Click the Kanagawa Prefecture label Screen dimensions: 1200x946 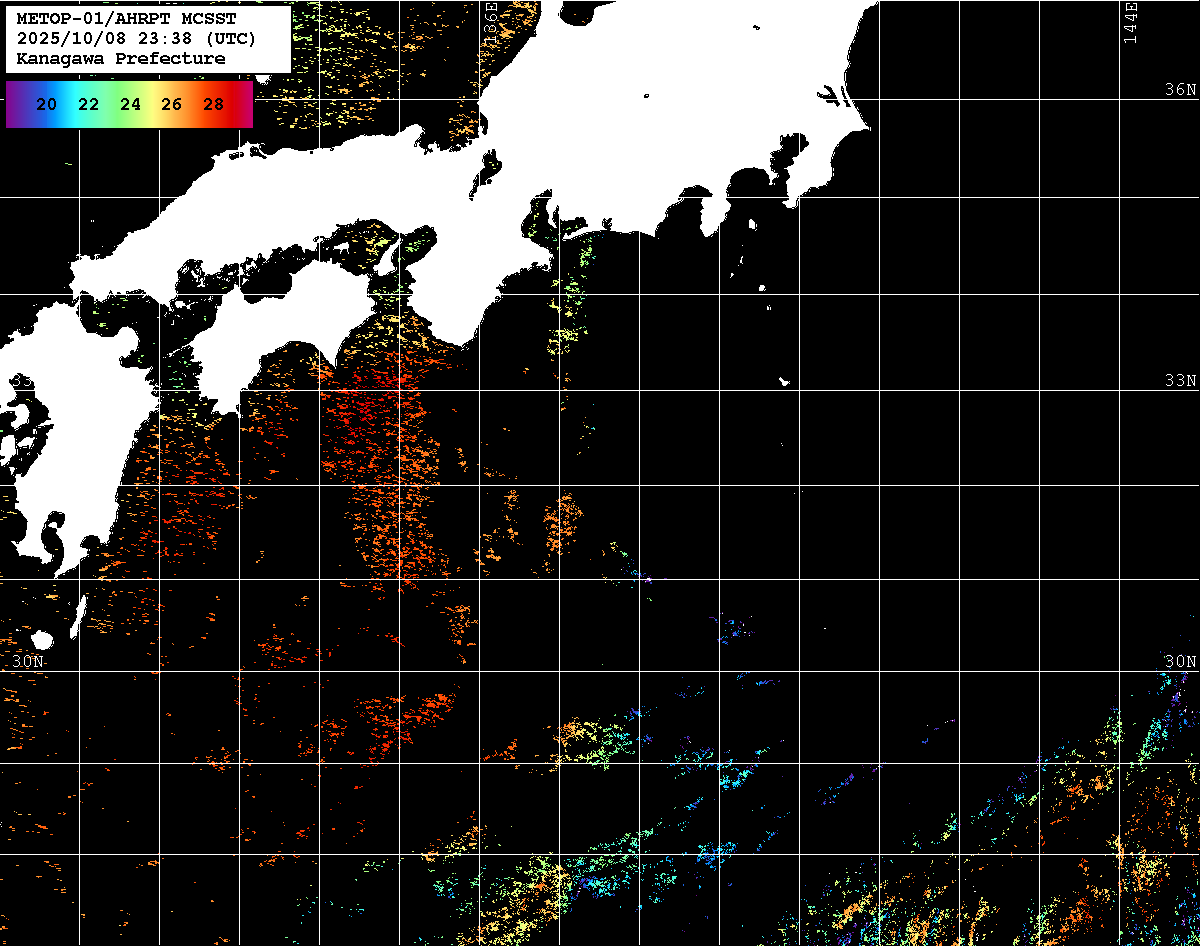[x=120, y=59]
